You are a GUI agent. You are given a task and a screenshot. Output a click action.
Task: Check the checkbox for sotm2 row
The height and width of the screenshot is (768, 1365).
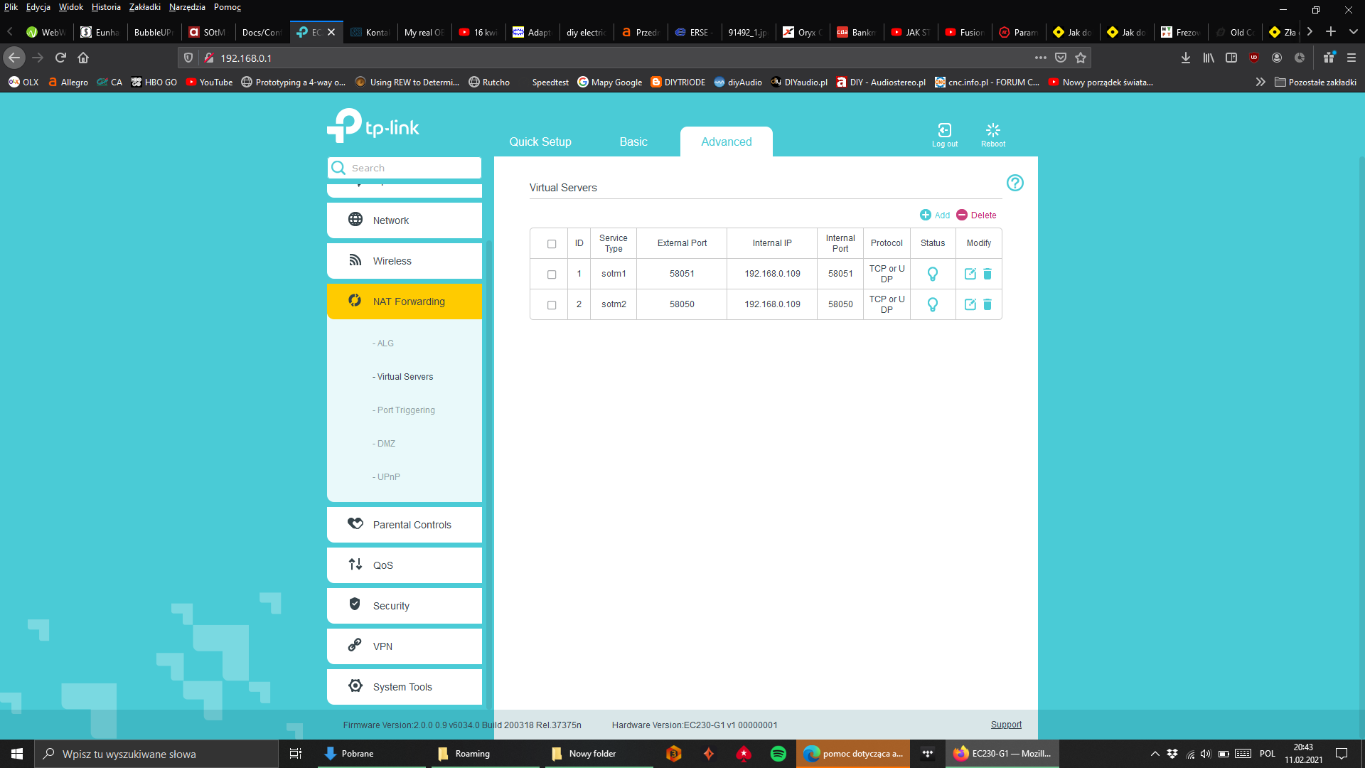(x=551, y=305)
